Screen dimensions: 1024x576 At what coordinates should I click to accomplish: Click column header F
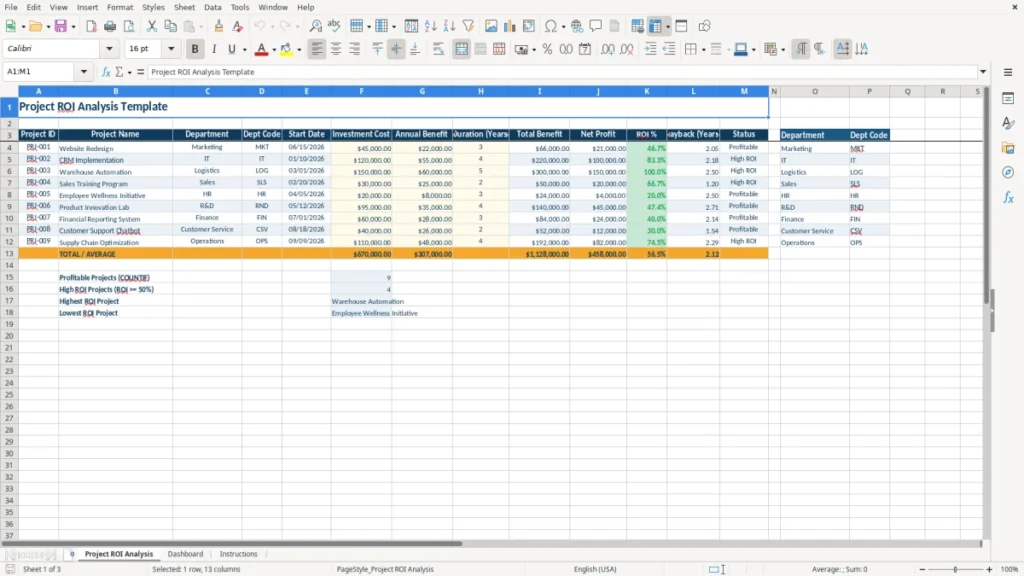pos(361,91)
